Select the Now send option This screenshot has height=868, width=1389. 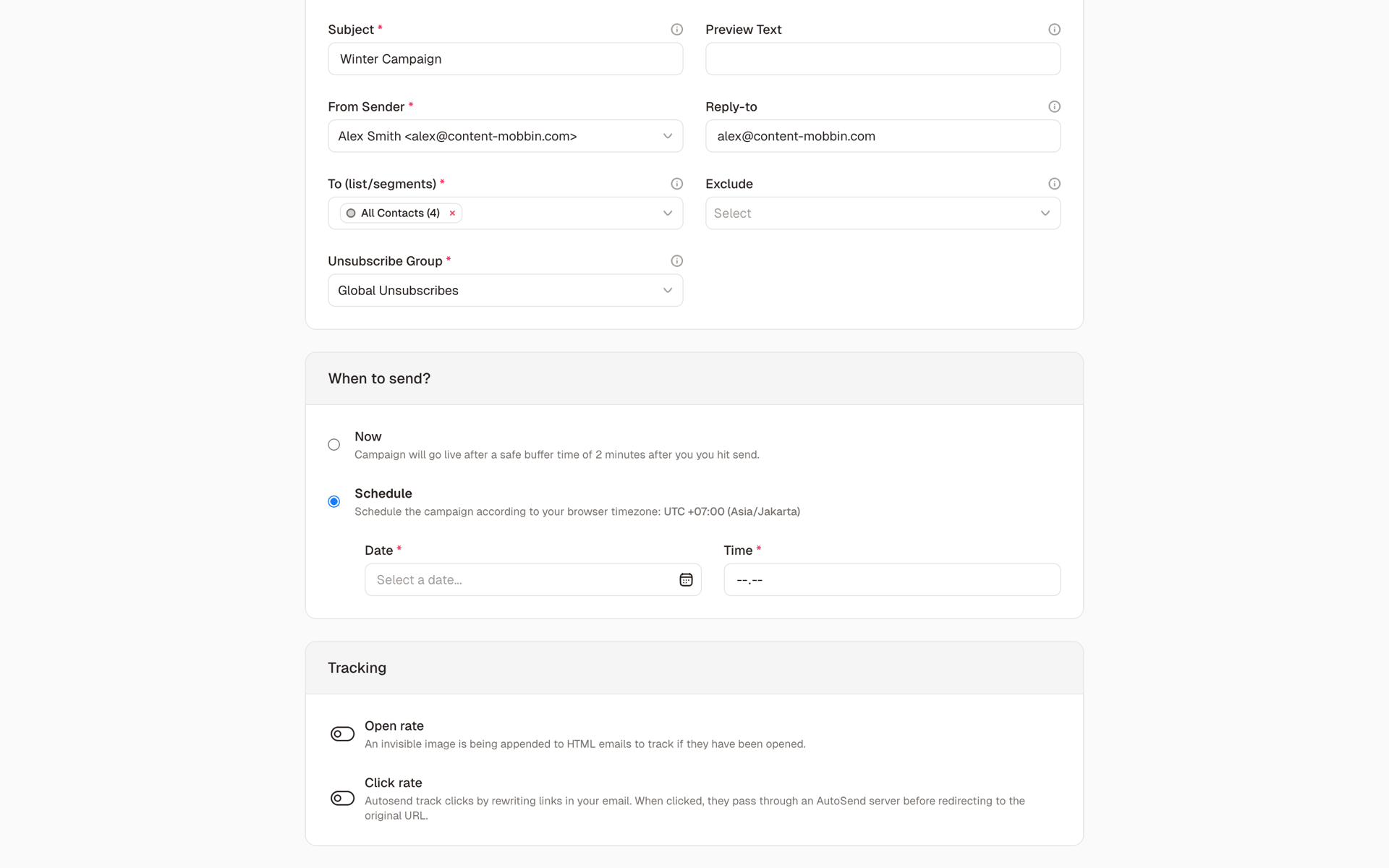tap(334, 445)
